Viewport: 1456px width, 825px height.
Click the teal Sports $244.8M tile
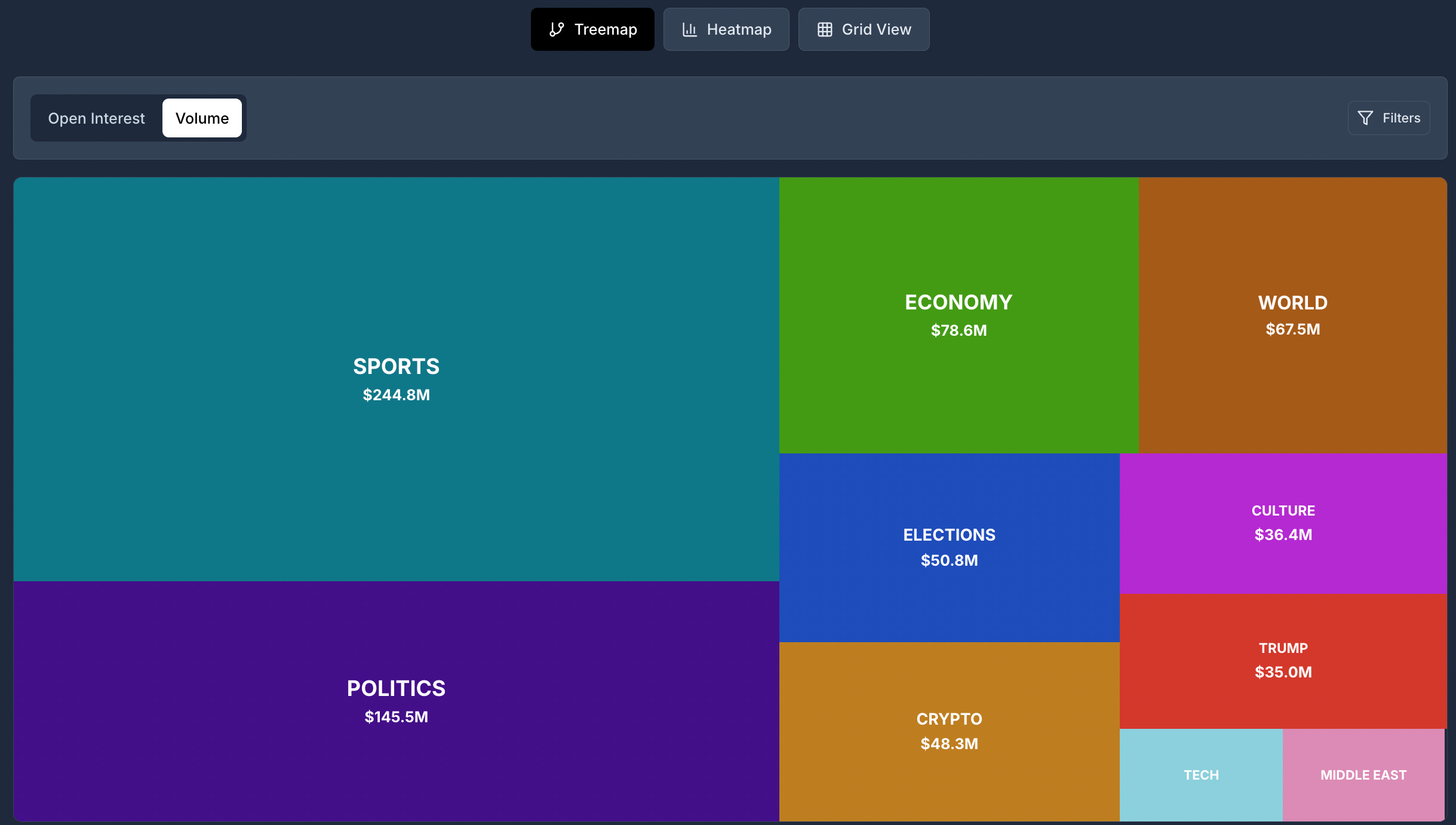pos(396,379)
